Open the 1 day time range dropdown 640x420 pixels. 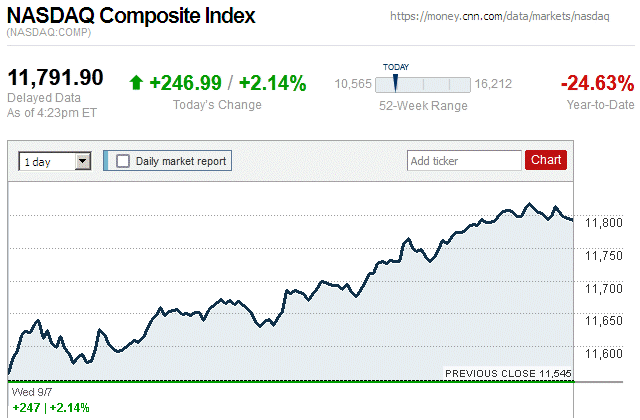pos(47,160)
